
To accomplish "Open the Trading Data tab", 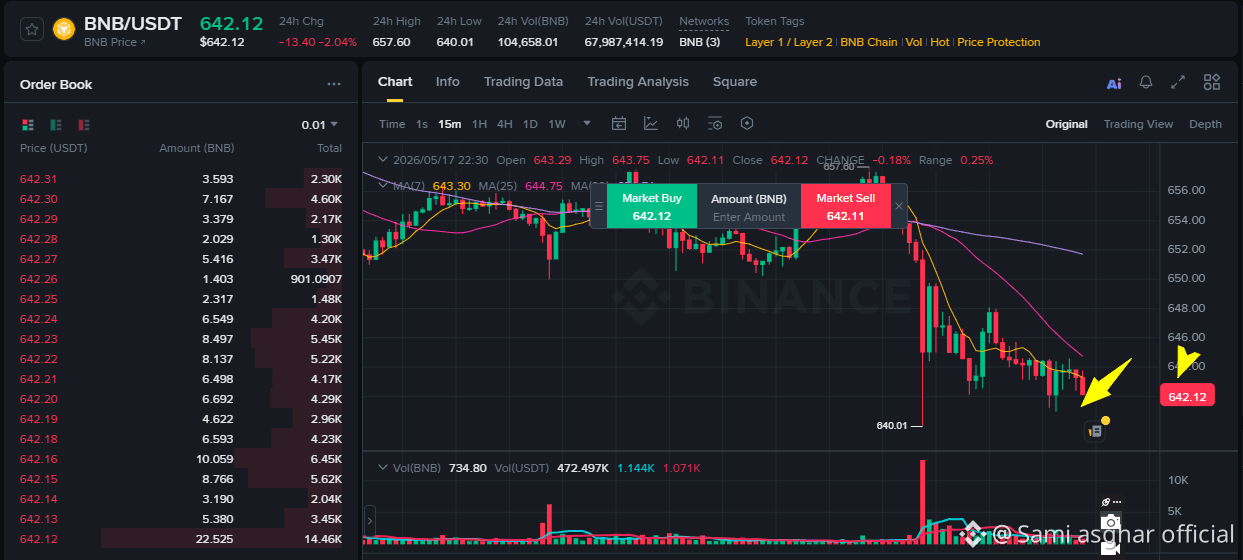I will point(523,82).
